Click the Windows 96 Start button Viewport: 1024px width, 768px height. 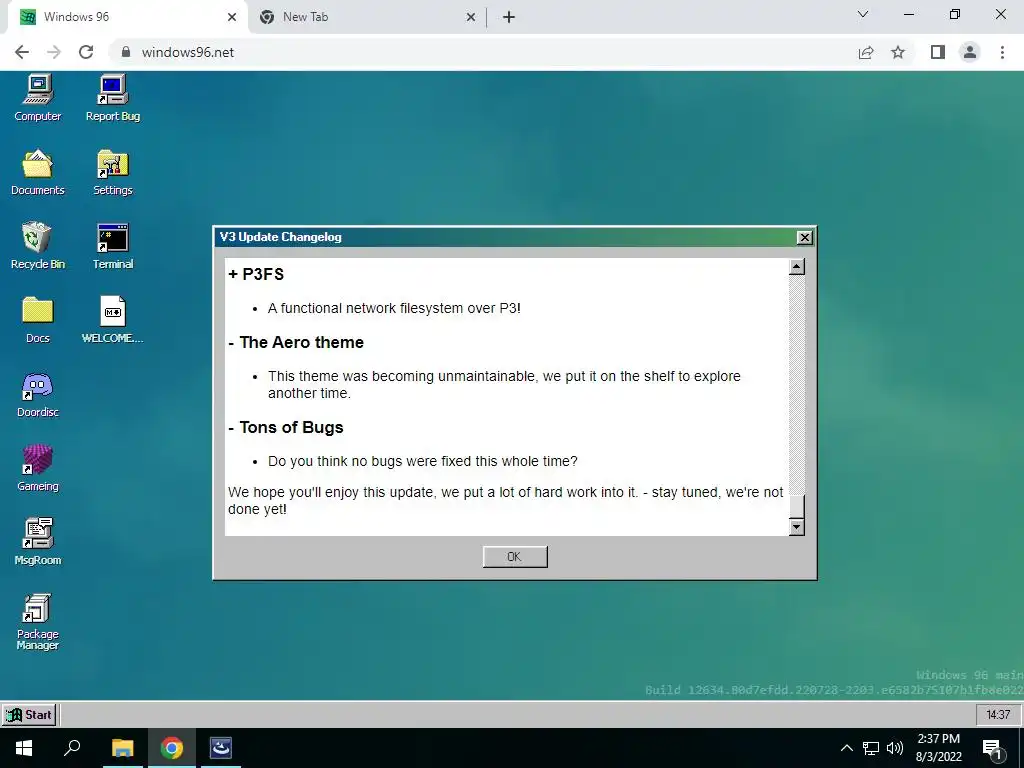pos(29,714)
